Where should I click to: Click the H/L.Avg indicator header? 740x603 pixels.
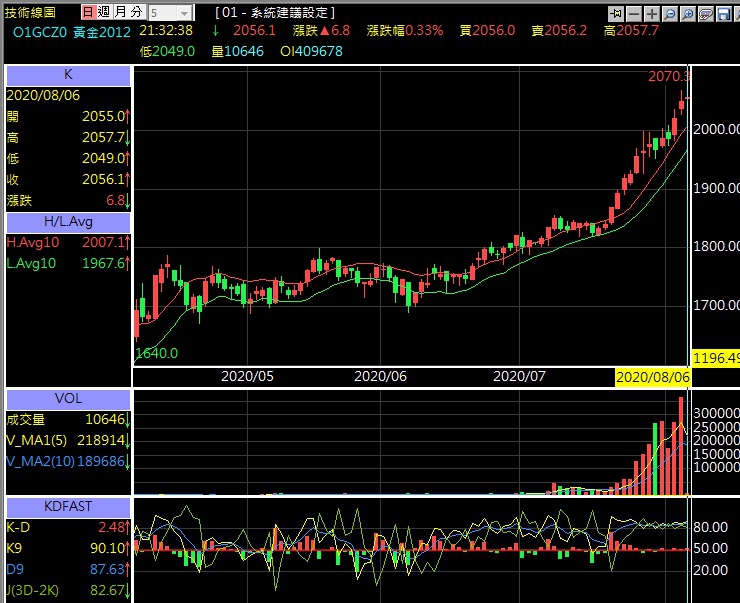(68, 222)
